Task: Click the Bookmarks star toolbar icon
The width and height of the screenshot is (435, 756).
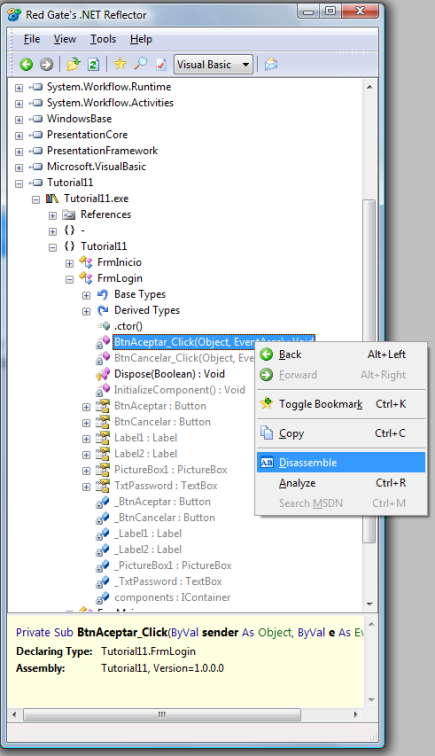Action: (x=120, y=64)
